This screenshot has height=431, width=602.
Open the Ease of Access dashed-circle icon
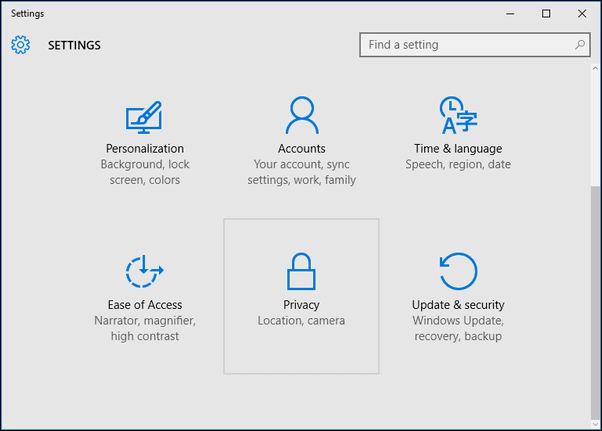[x=144, y=271]
